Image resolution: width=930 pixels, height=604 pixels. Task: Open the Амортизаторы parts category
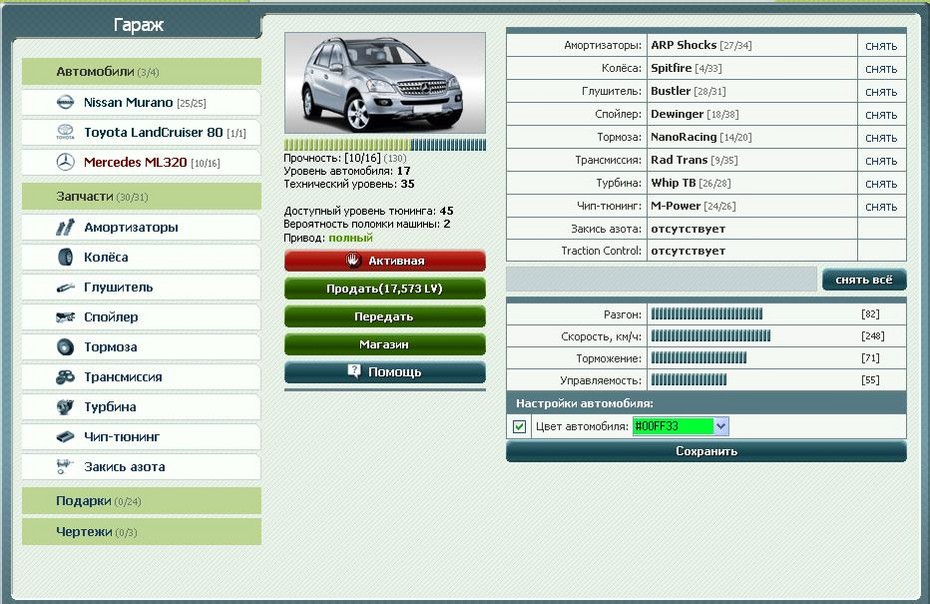pyautogui.click(x=141, y=227)
